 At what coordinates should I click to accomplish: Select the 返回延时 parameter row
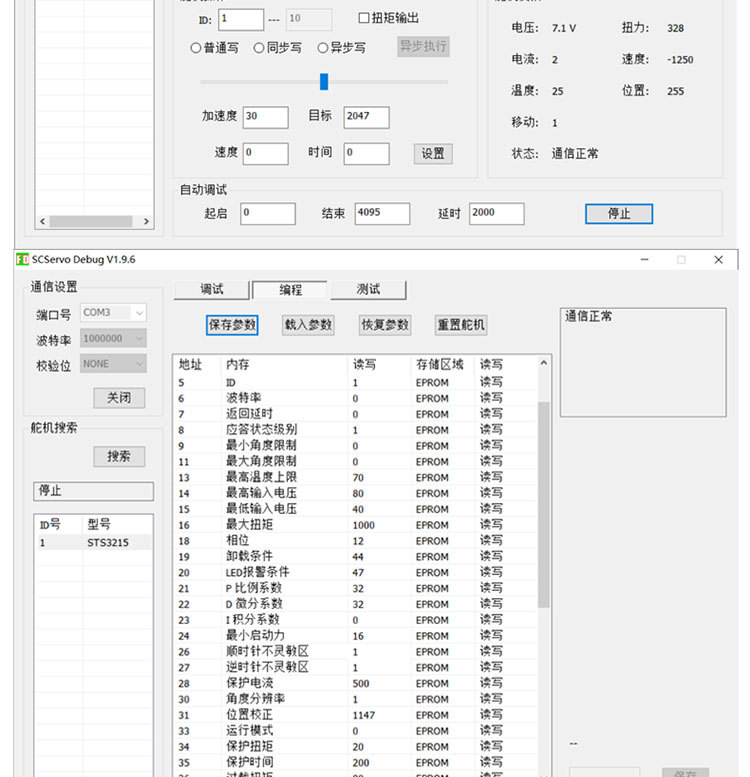click(356, 414)
